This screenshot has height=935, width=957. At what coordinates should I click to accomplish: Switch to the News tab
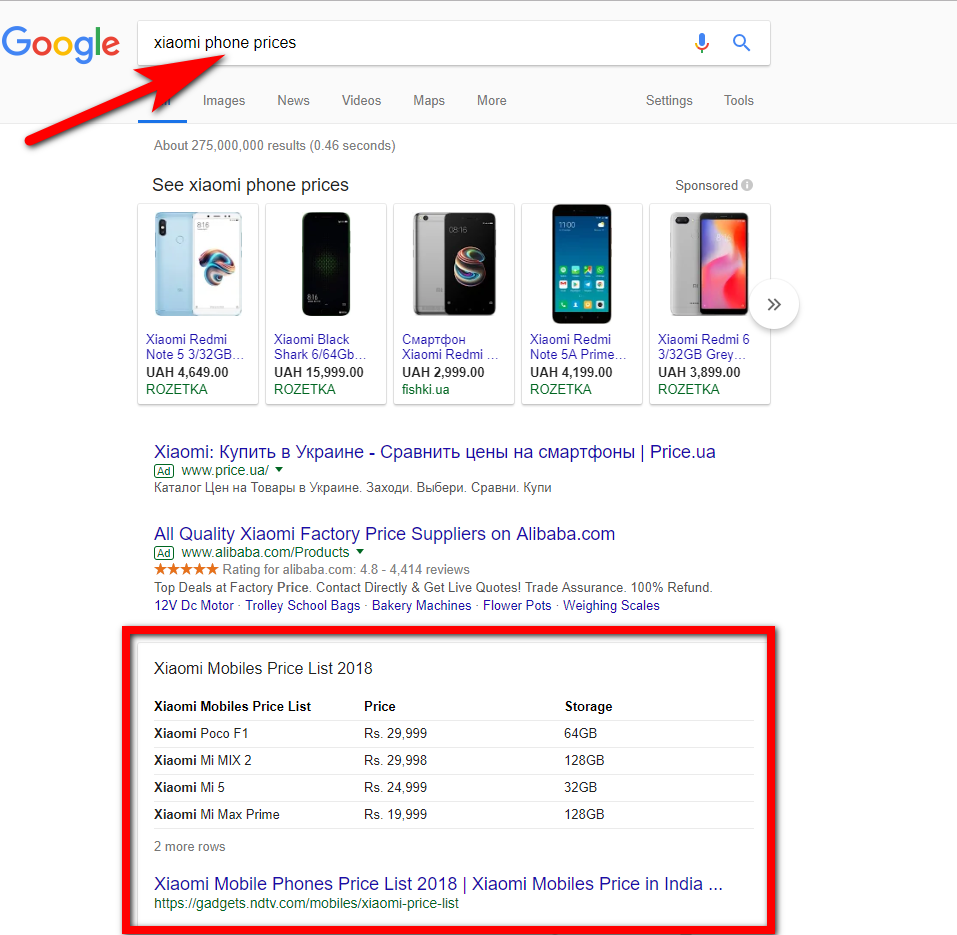pyautogui.click(x=293, y=101)
